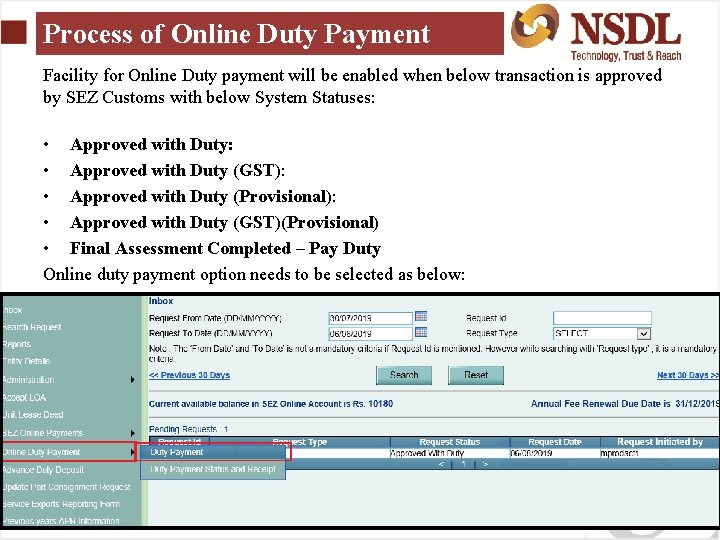Viewport: 720px width, 540px height.
Task: Open calendar icon for Request To Date
Action: pos(421,332)
